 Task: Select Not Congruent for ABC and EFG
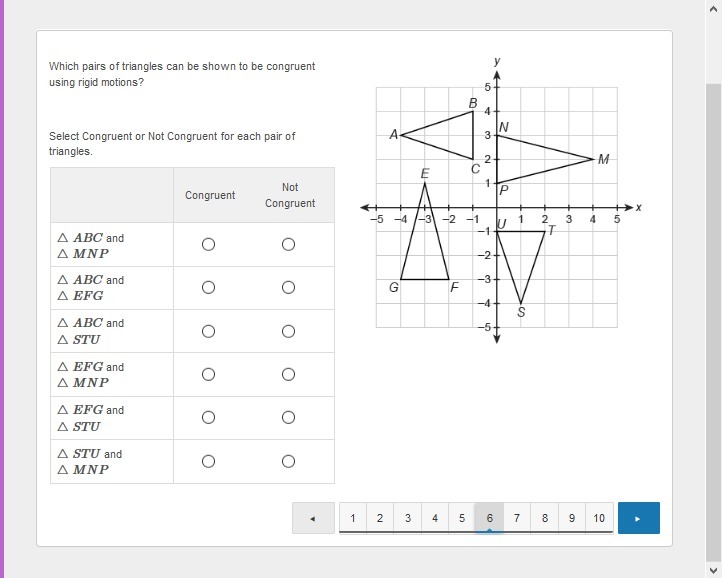coord(288,288)
